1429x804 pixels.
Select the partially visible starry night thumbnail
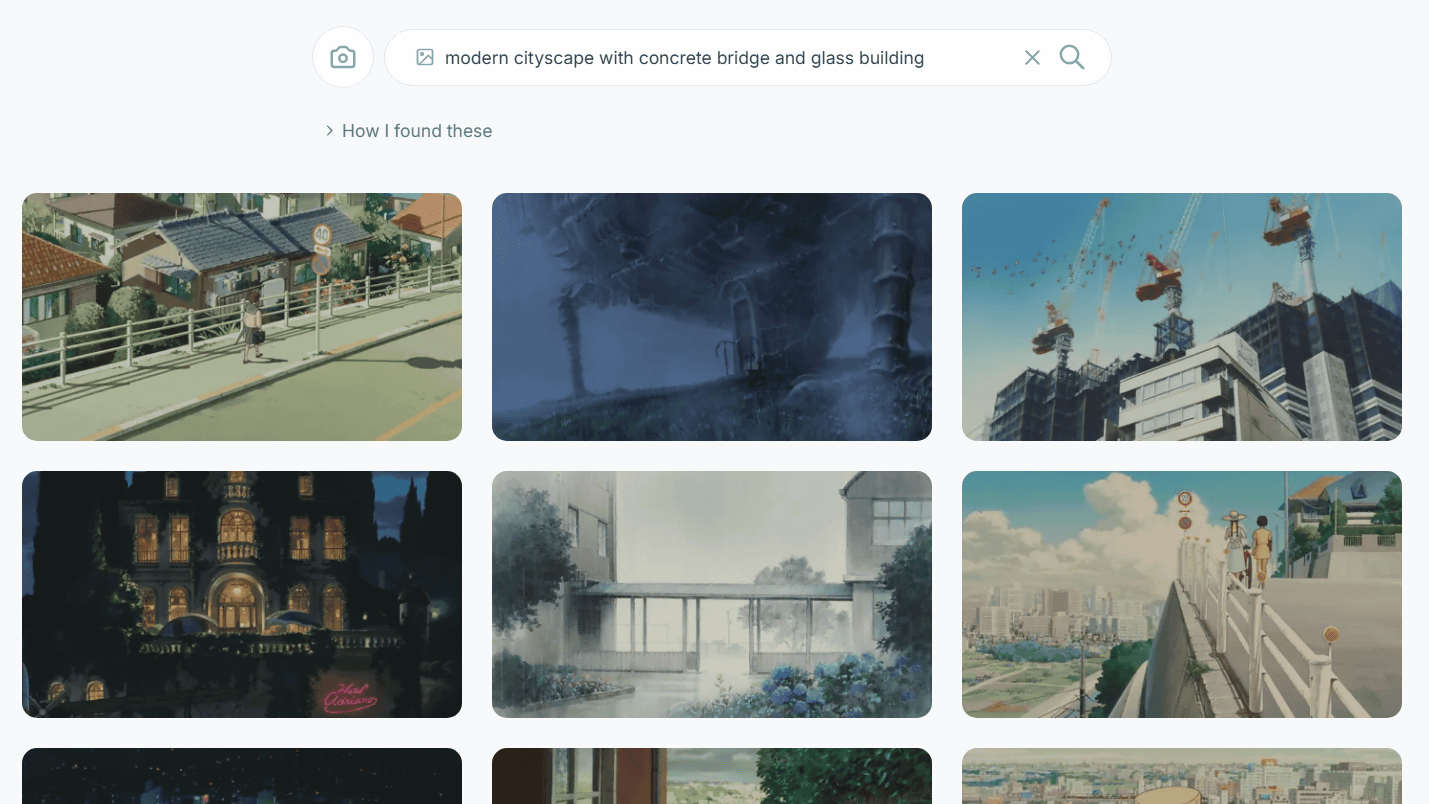tap(242, 776)
